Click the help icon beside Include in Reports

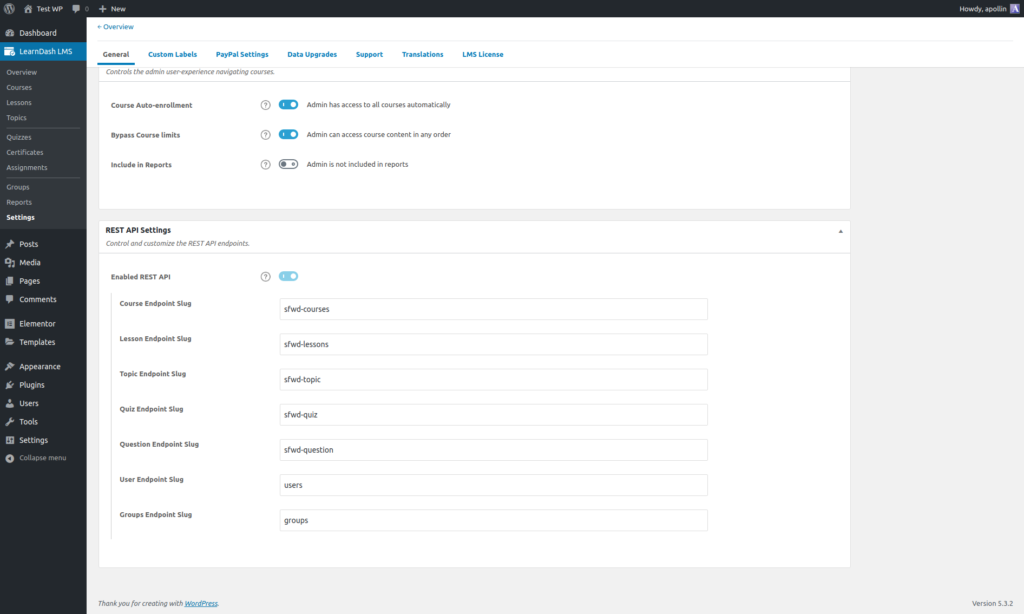pyautogui.click(x=265, y=165)
